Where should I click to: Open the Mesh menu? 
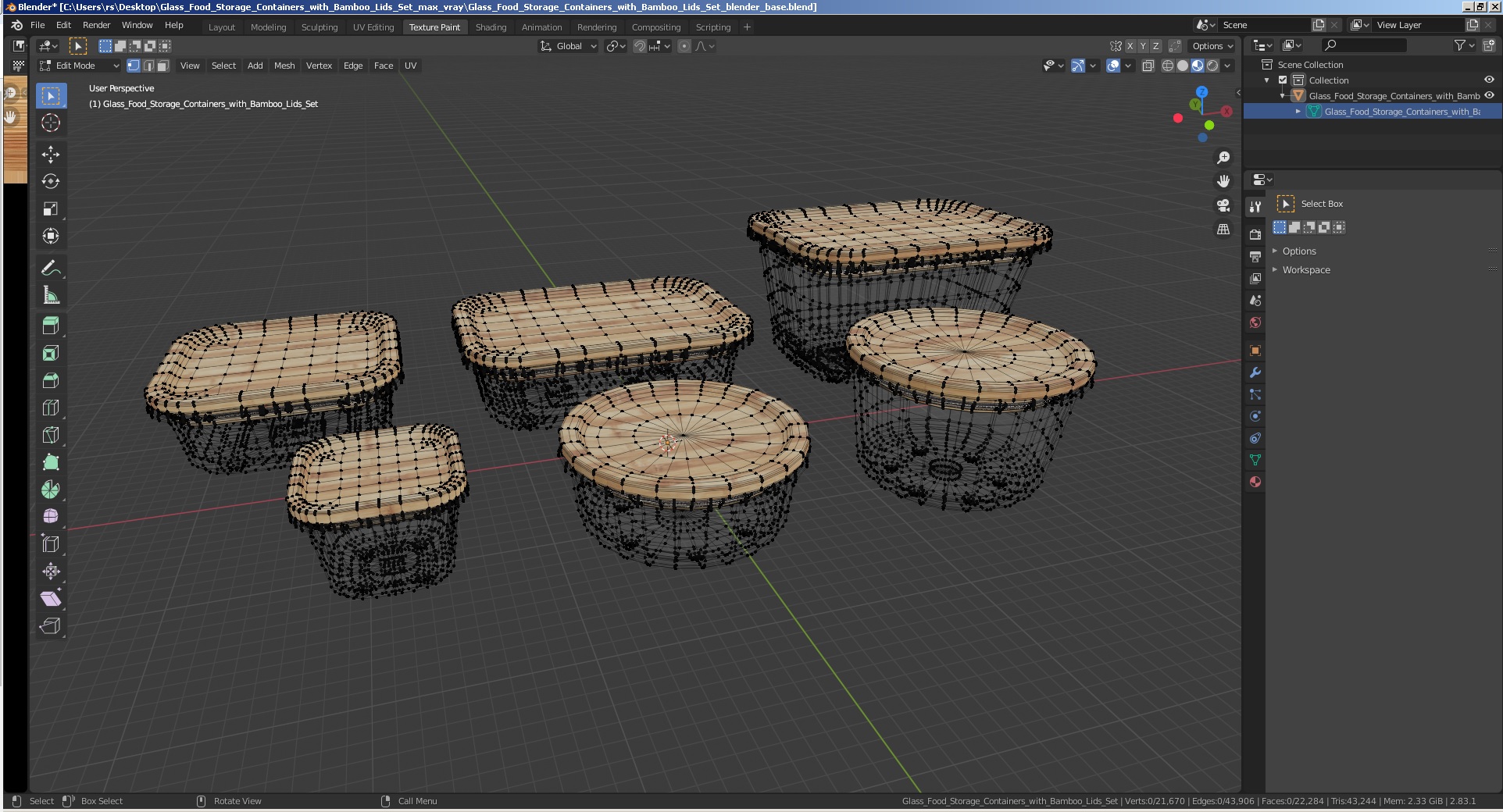tap(284, 66)
